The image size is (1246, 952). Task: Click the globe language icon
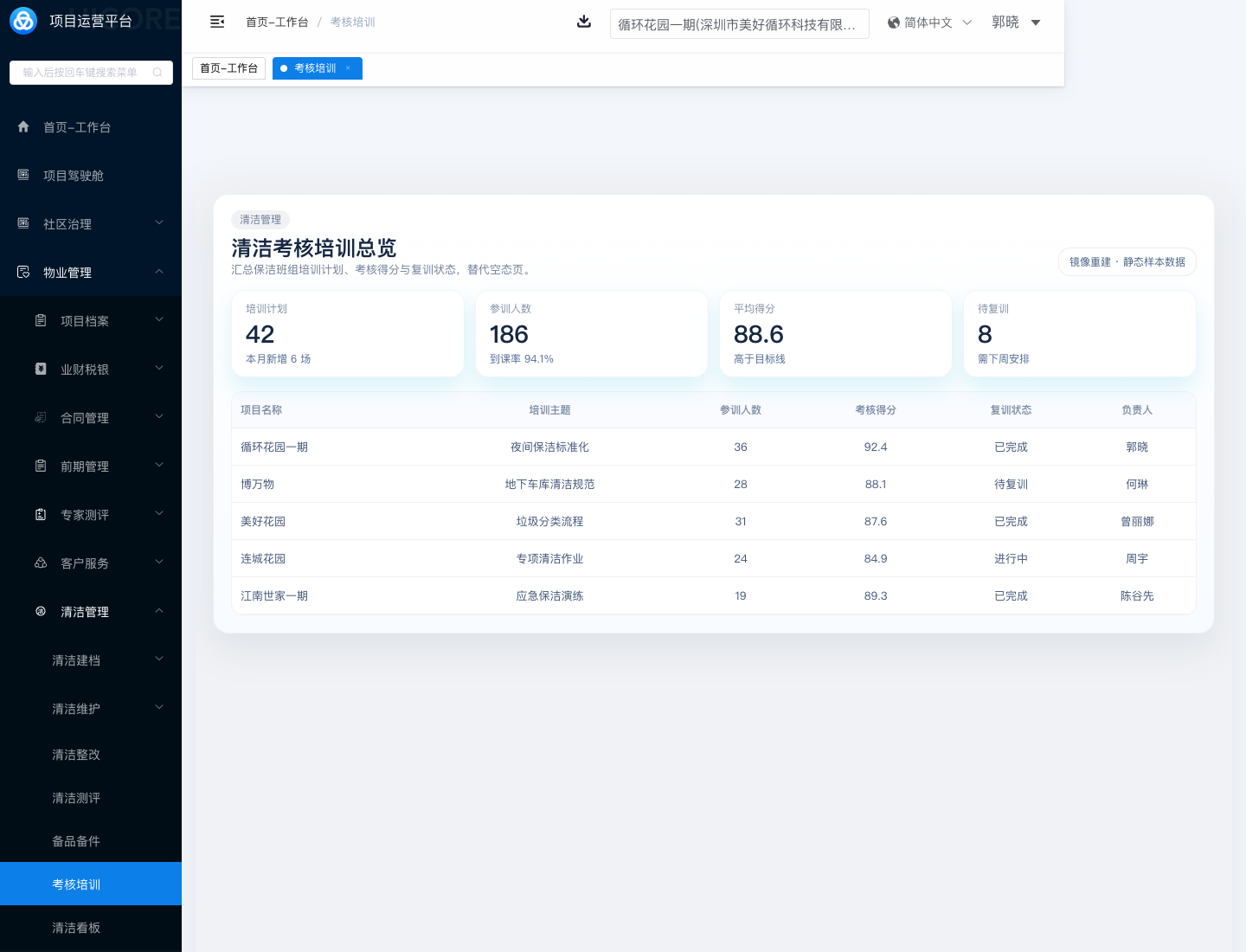click(894, 23)
